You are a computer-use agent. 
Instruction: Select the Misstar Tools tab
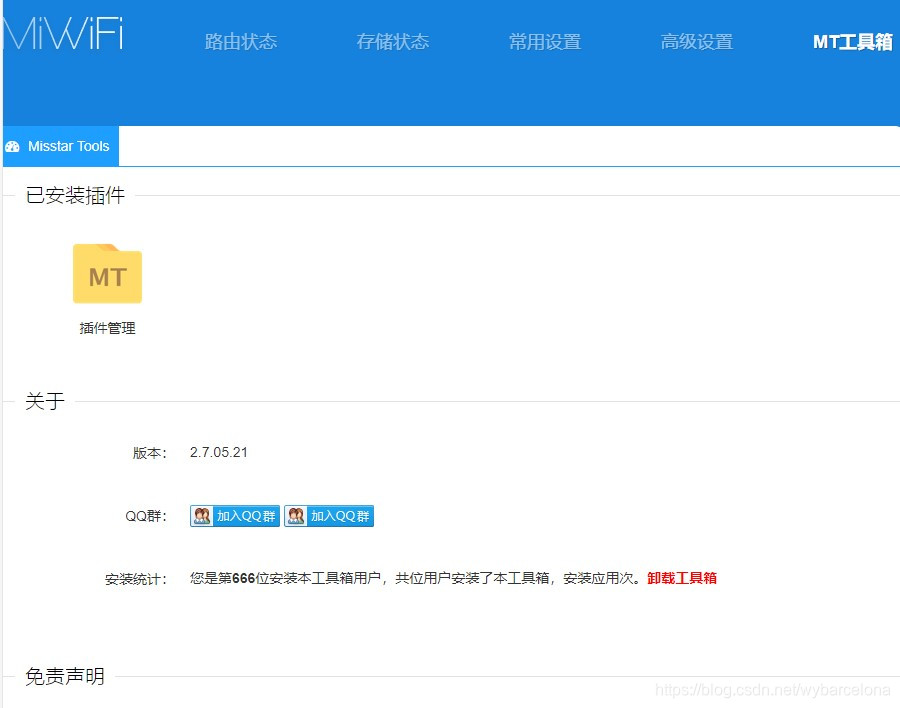(x=61, y=146)
